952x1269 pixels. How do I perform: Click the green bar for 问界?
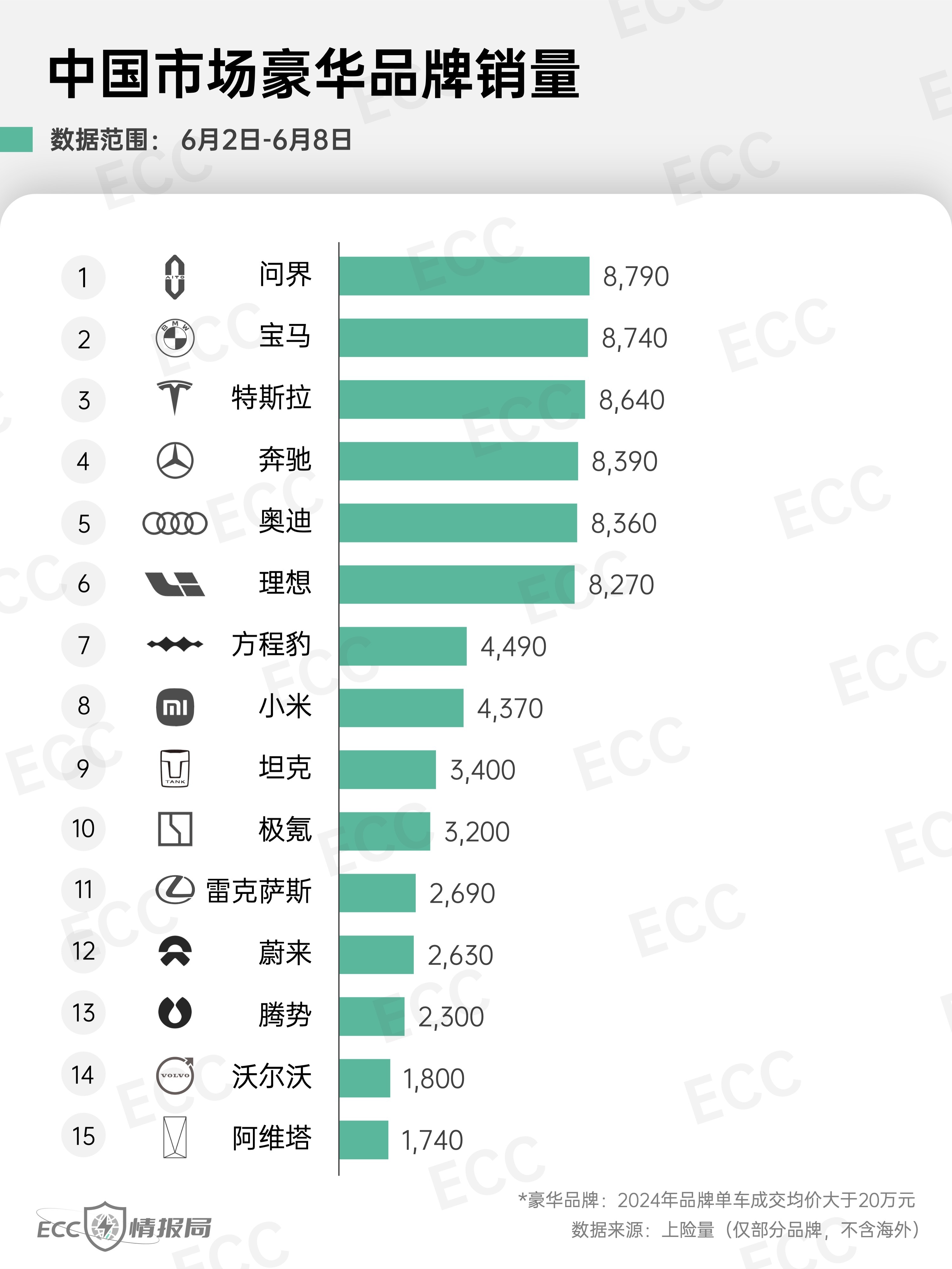click(x=464, y=276)
